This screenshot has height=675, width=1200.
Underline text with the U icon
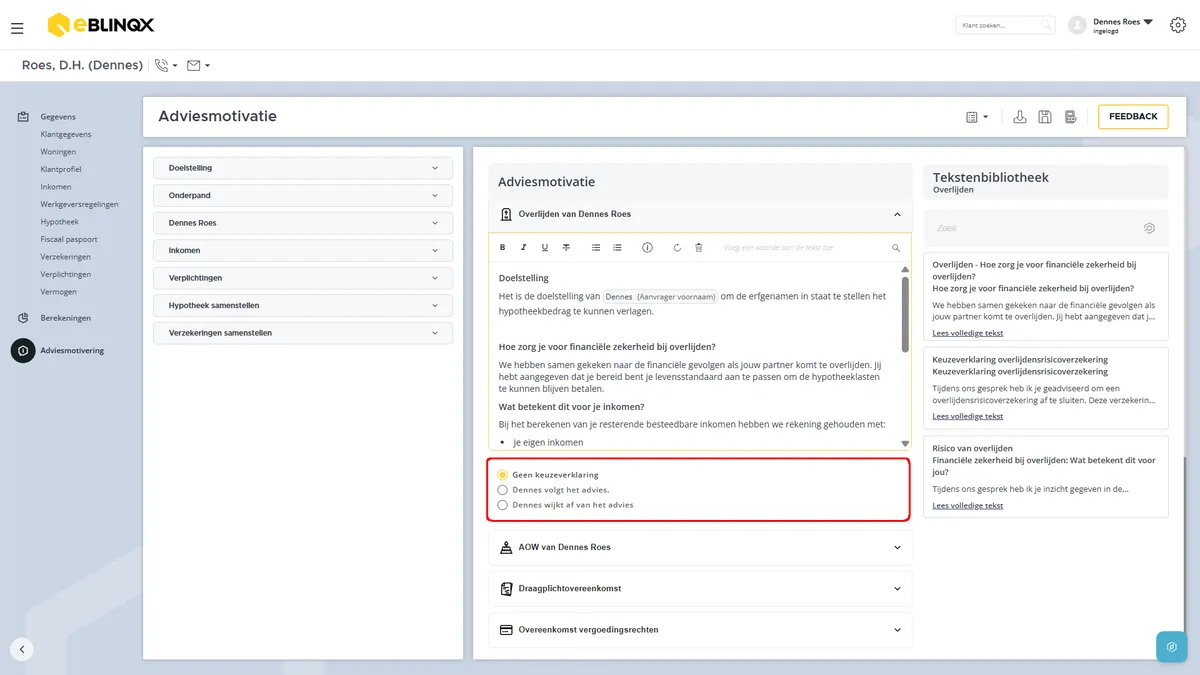545,247
